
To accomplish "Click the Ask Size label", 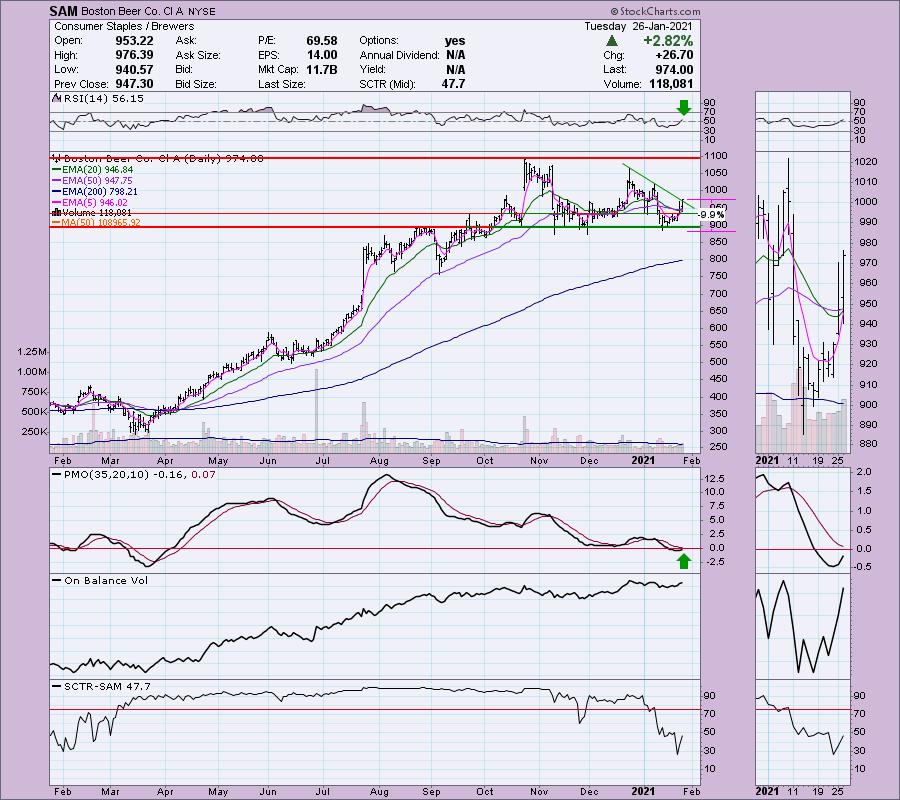I will click(x=198, y=55).
